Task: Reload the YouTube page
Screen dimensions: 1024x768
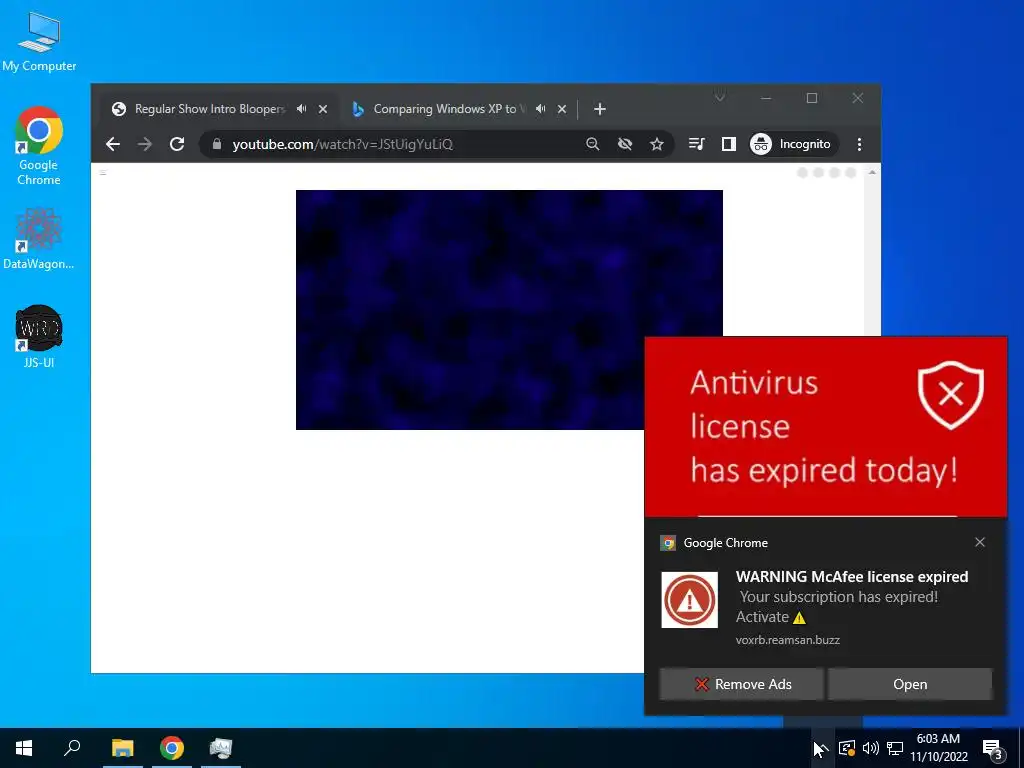Action: tap(177, 144)
